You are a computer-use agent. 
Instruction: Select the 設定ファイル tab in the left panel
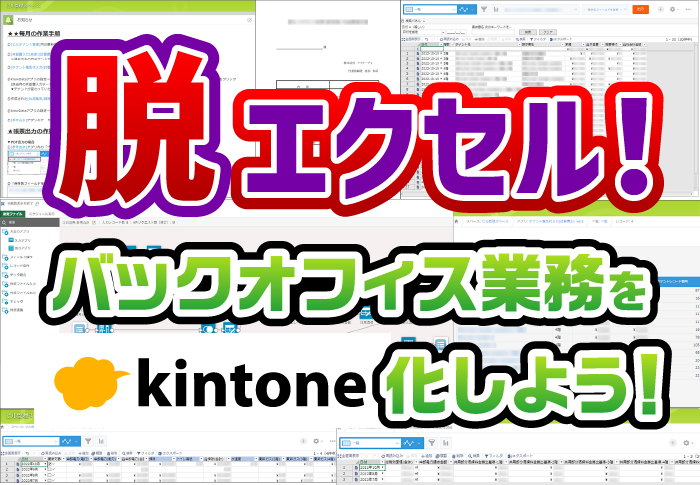pyautogui.click(x=12, y=214)
